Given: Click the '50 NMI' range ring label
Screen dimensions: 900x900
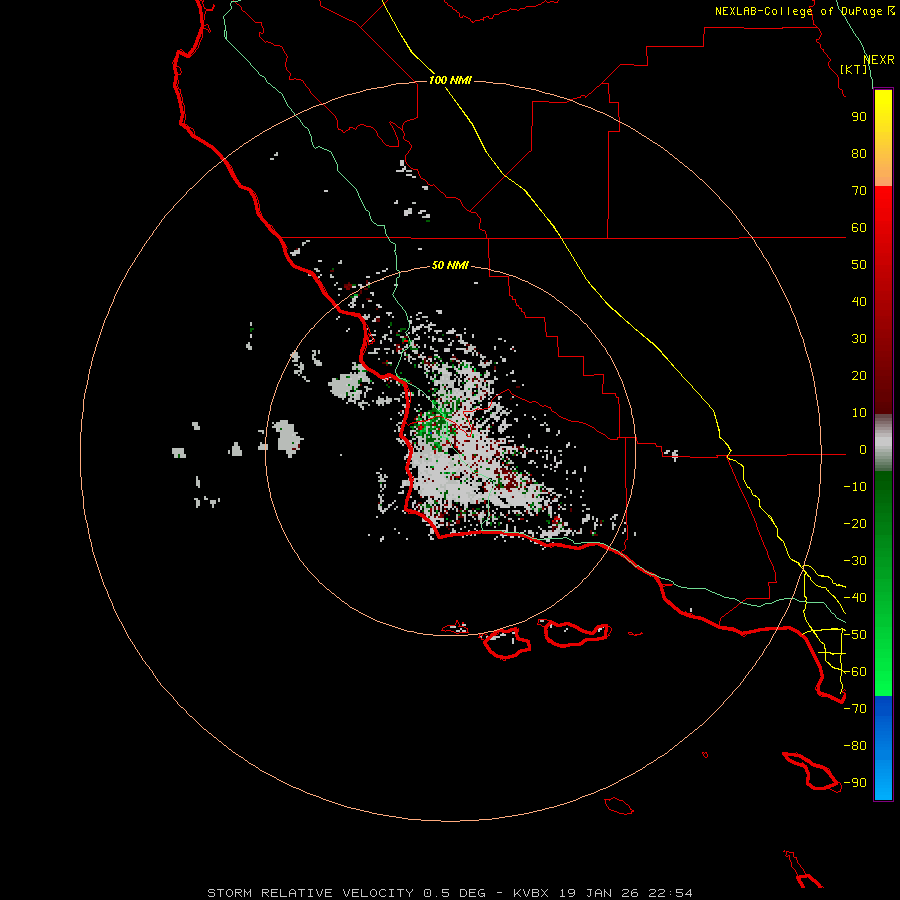Looking at the screenshot, I should point(450,265).
